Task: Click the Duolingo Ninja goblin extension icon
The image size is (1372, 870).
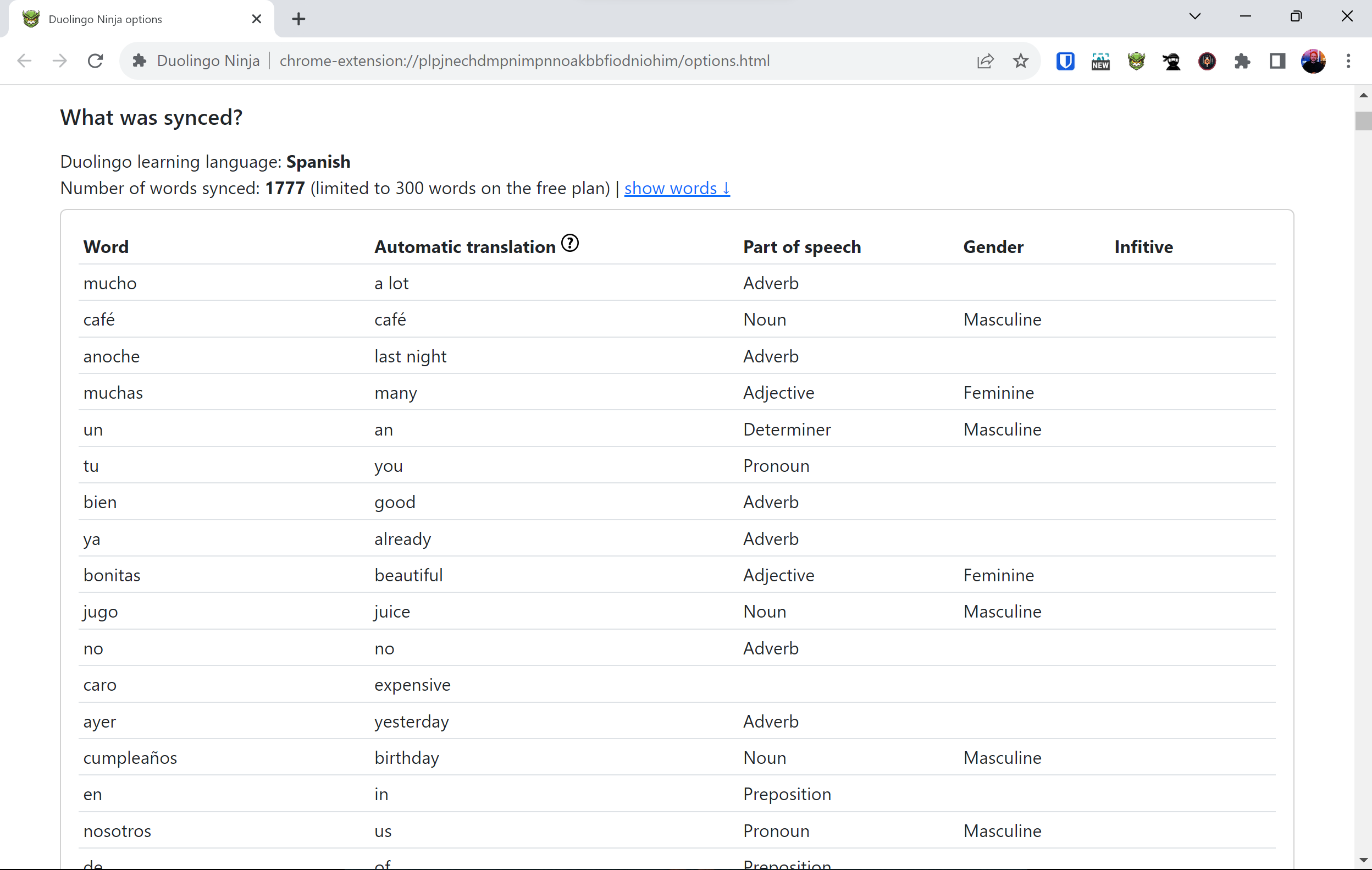Action: tap(1136, 61)
